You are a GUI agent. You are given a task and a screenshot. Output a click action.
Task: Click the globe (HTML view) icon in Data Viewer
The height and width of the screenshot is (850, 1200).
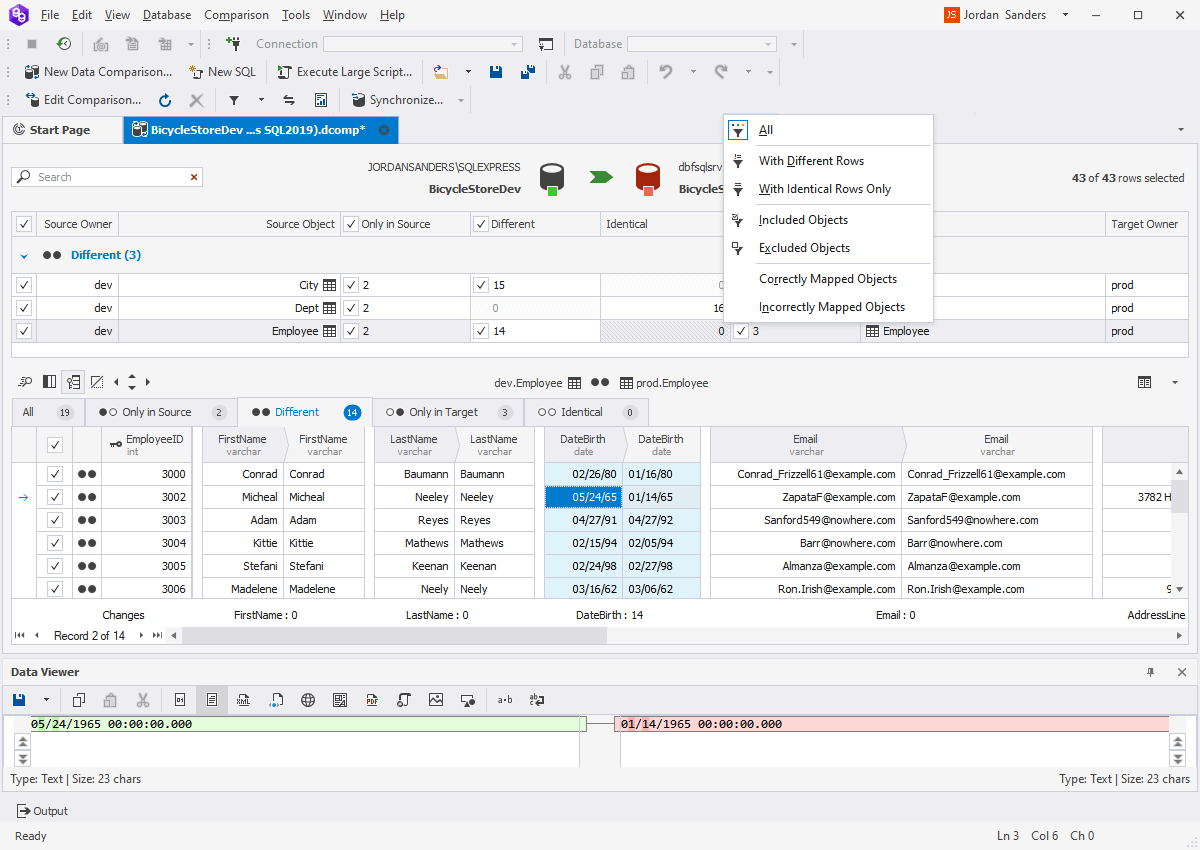point(308,700)
